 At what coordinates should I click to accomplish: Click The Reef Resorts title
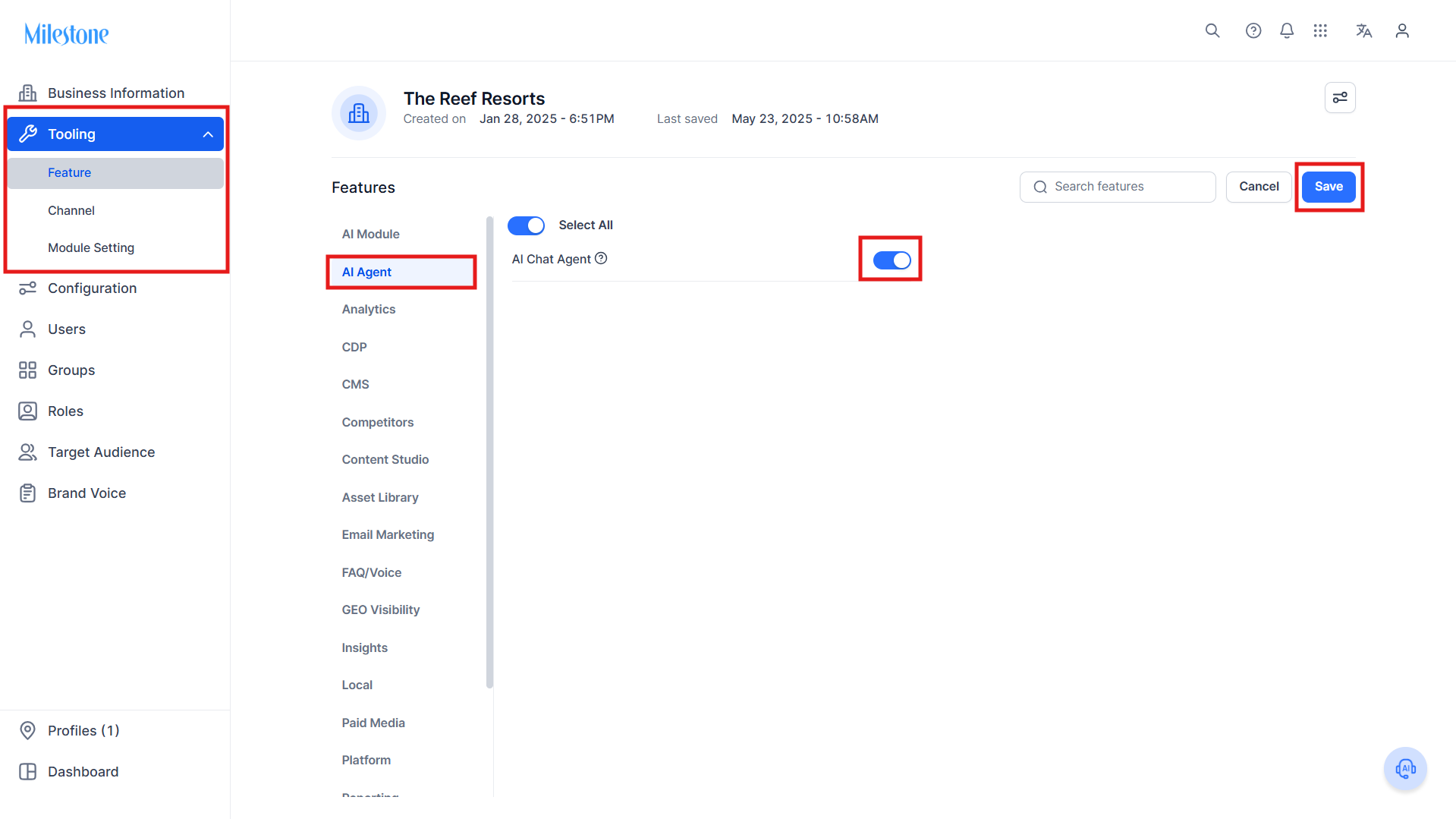[474, 99]
